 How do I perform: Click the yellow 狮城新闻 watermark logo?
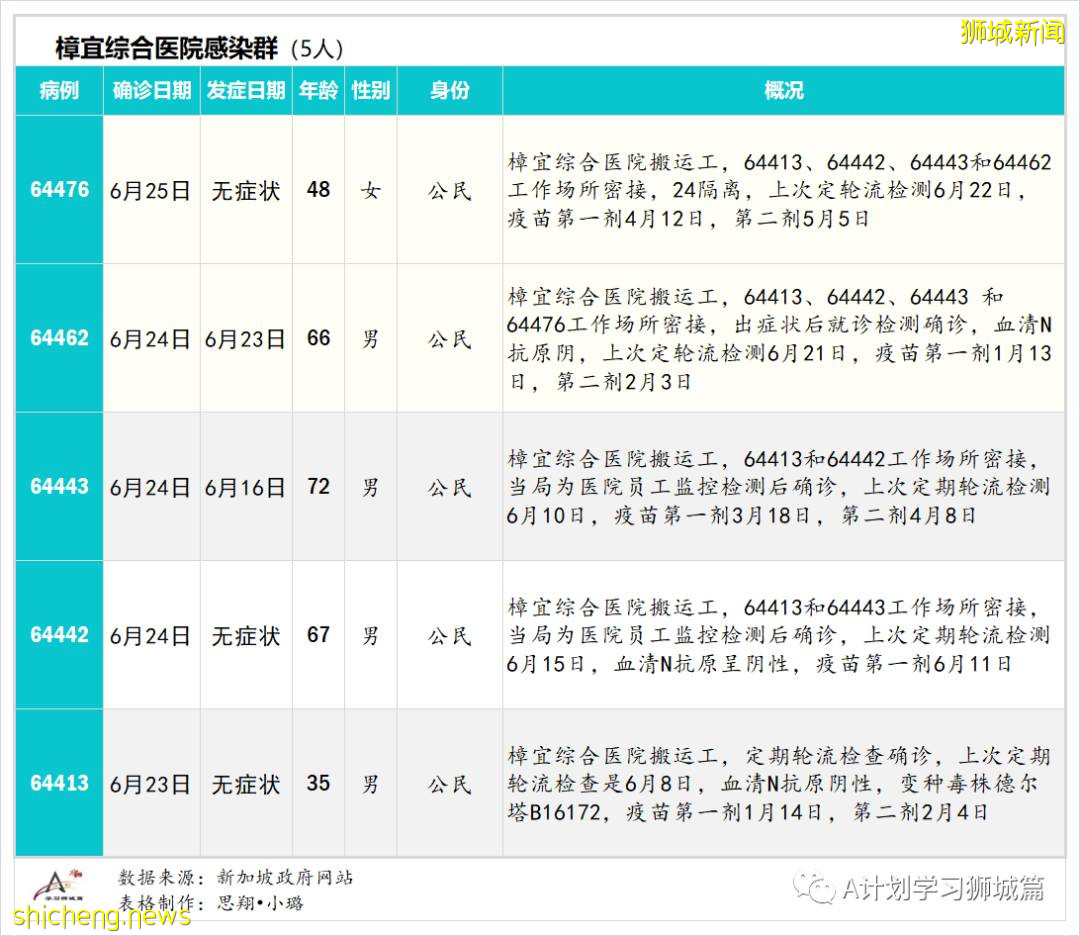coord(1012,33)
